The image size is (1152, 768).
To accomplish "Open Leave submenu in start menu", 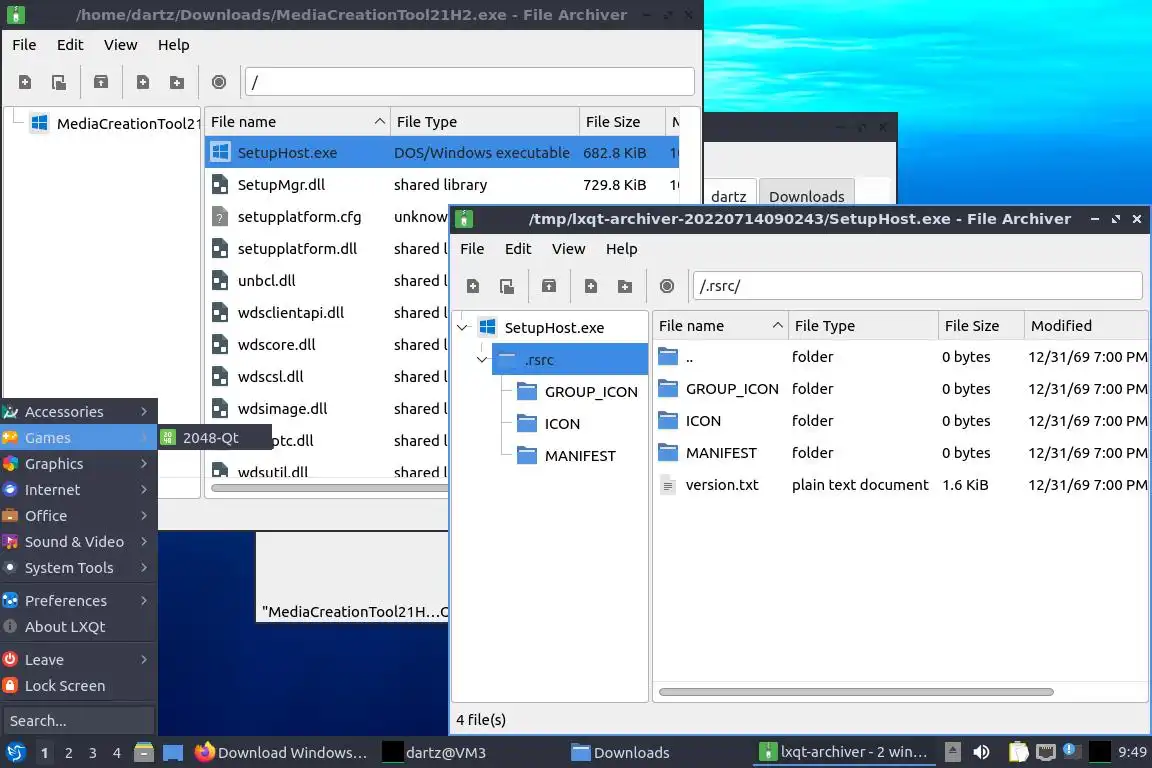I will [79, 660].
